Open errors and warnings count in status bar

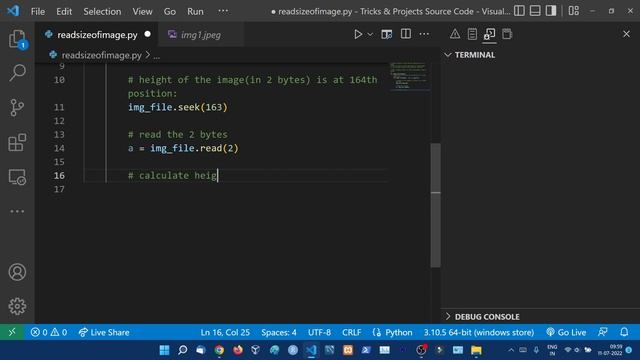(49, 332)
